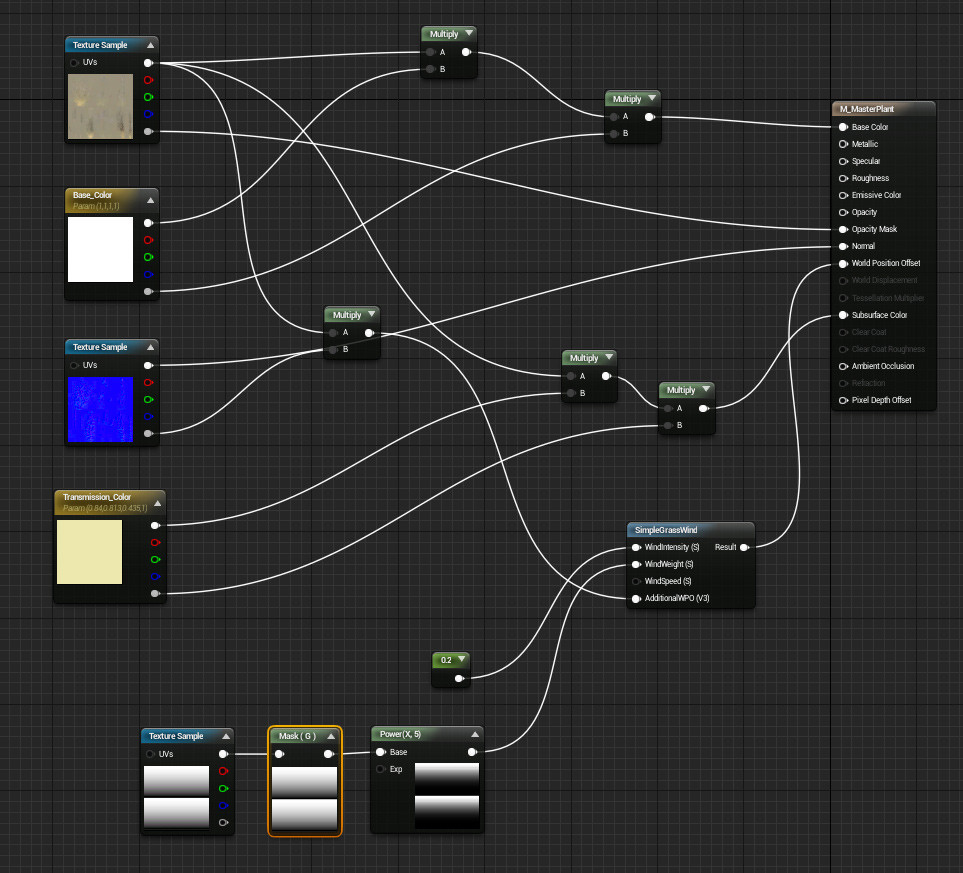The width and height of the screenshot is (963, 873).
Task: Click Transmission_Color red channel pin
Action: [x=155, y=542]
